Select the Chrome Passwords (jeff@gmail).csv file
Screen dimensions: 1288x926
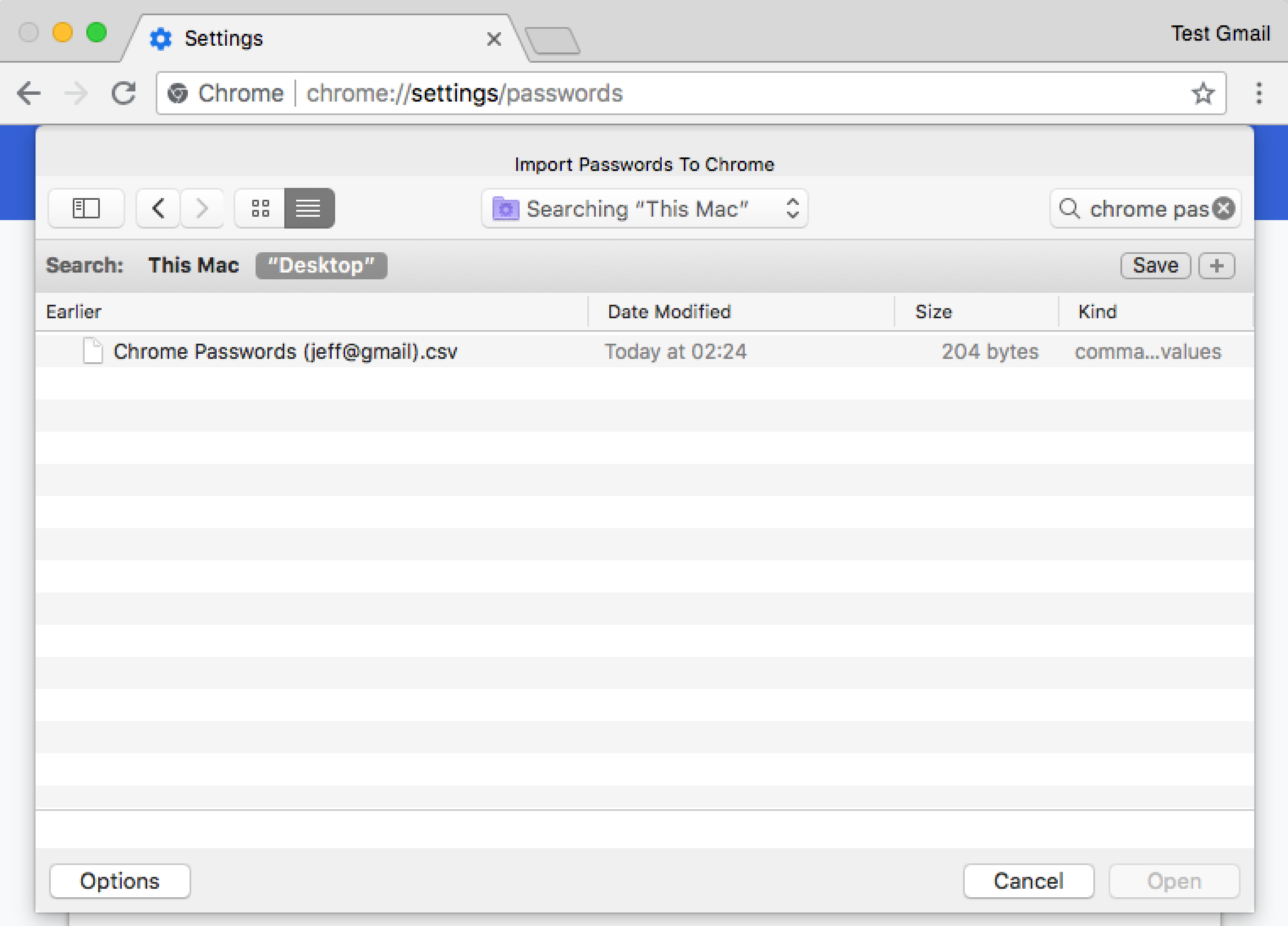tap(645, 351)
